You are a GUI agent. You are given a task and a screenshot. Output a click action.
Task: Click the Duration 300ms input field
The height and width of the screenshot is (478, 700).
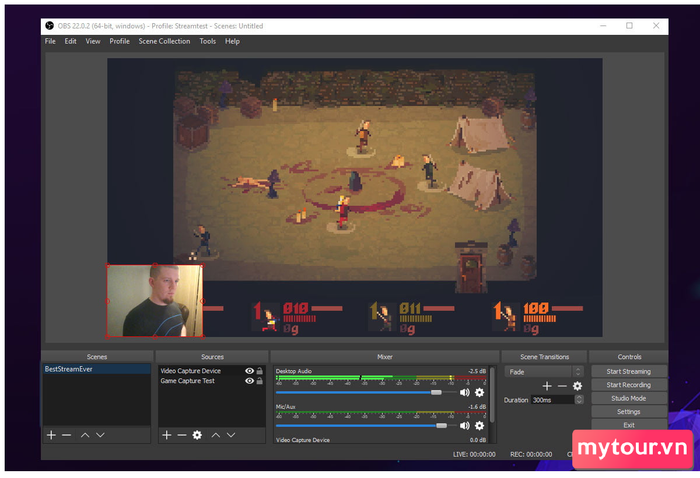pyautogui.click(x=553, y=400)
